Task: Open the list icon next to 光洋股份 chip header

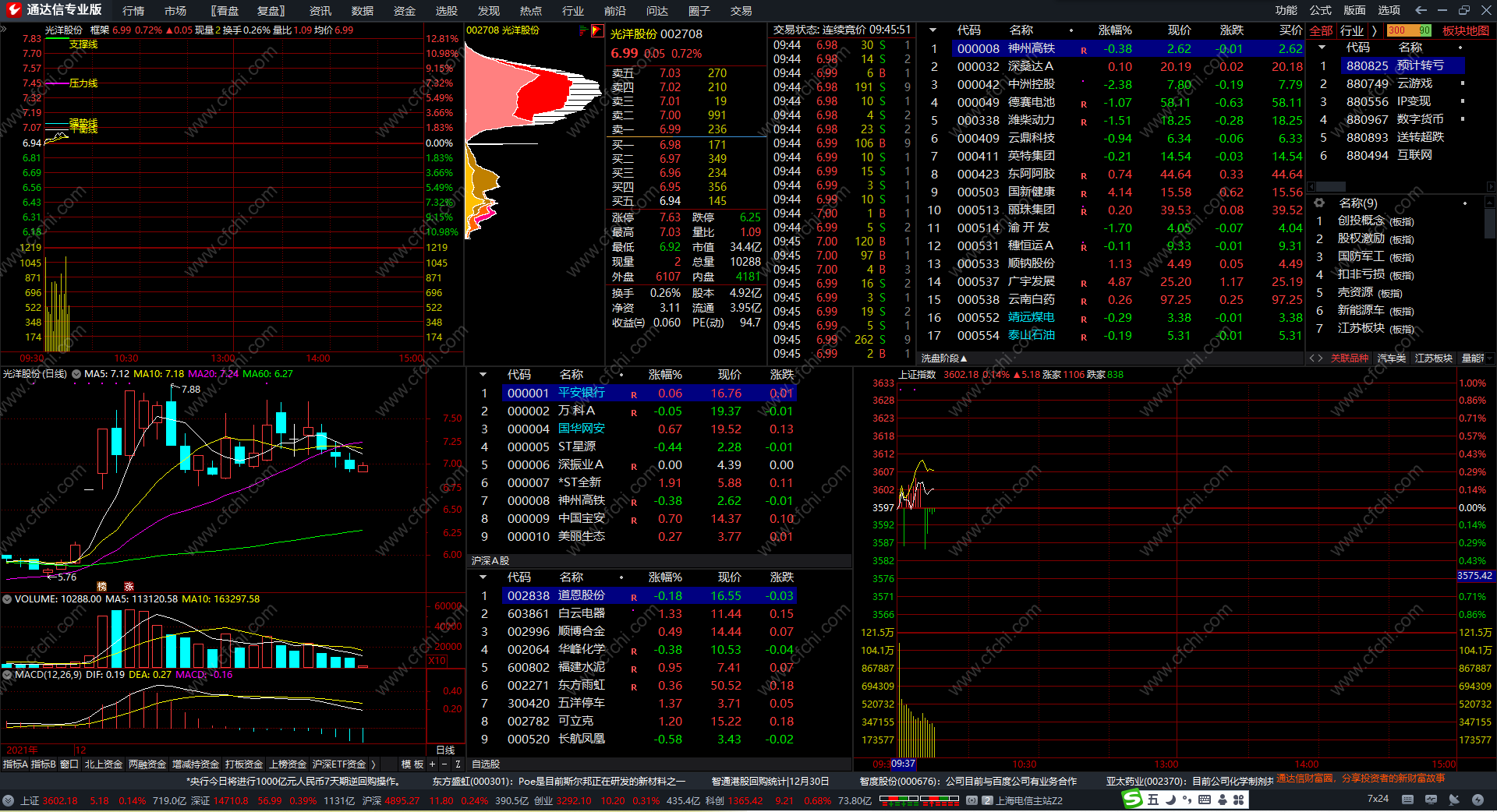Action: click(x=583, y=30)
